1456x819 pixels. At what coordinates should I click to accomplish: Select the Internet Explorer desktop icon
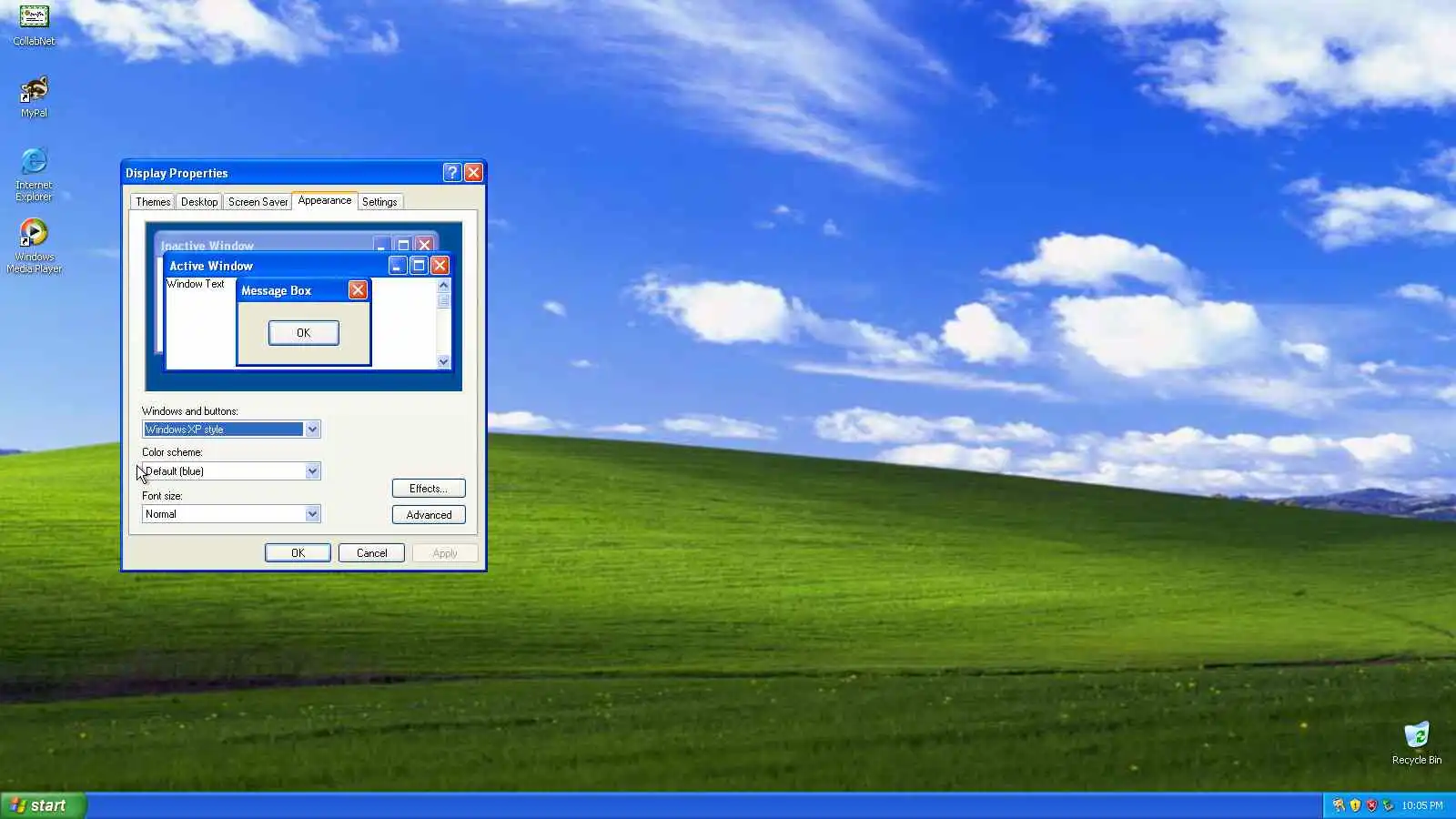34,174
